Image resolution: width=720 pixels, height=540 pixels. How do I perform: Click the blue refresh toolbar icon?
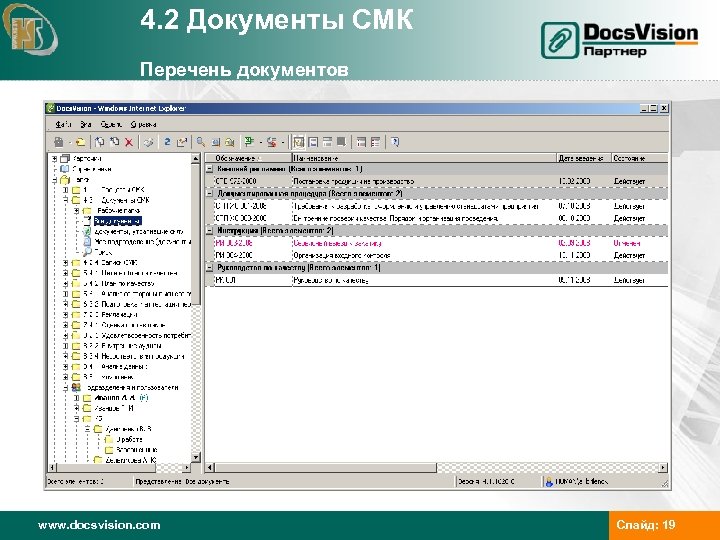pyautogui.click(x=167, y=142)
